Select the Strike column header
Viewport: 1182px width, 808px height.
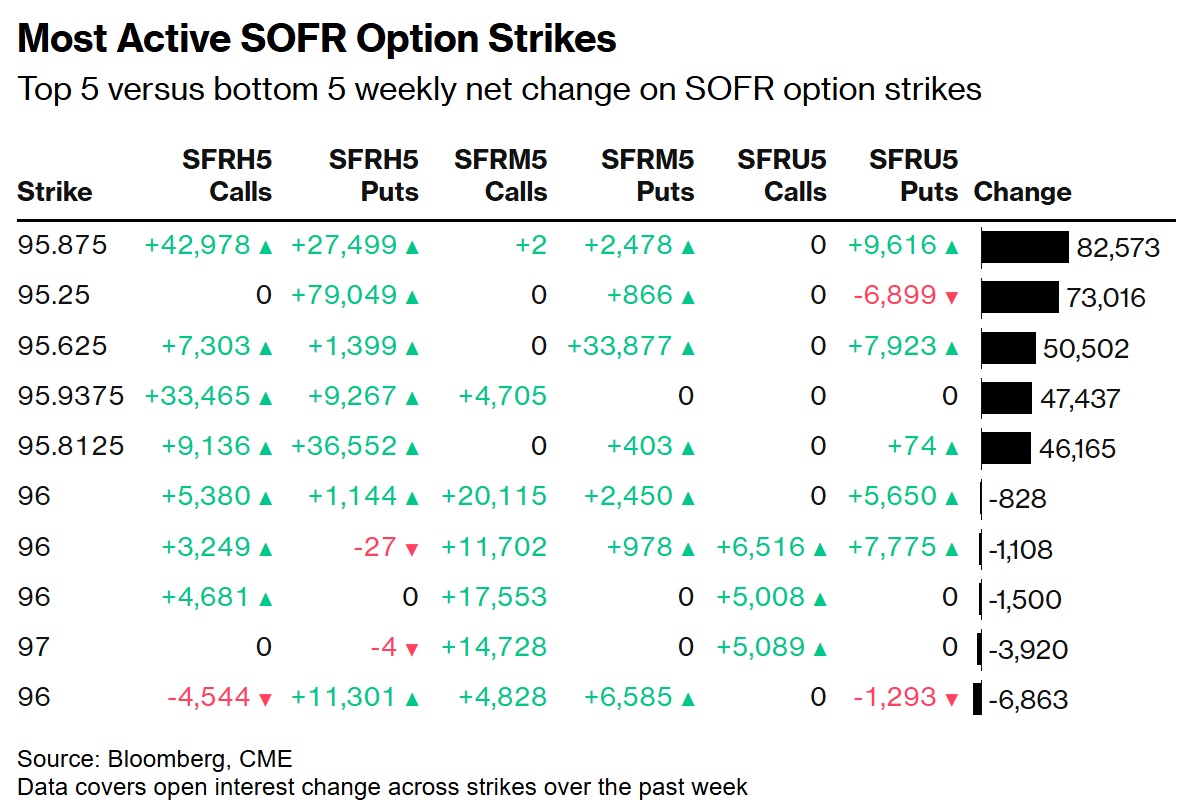point(55,192)
